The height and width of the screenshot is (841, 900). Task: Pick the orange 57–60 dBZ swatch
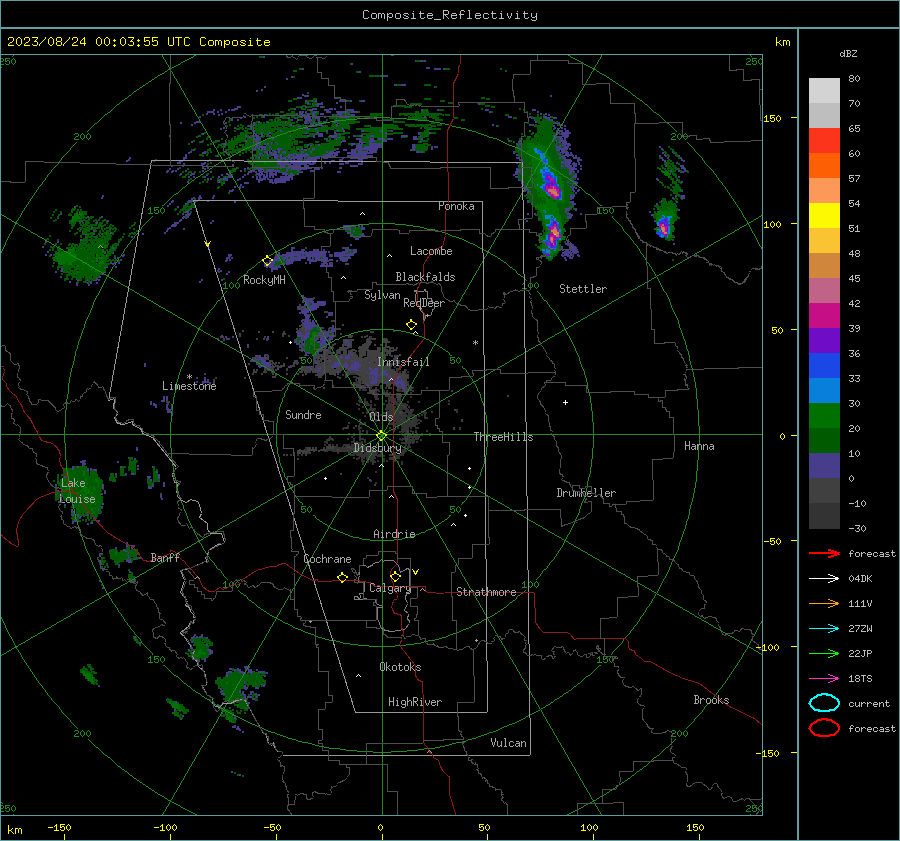824,166
